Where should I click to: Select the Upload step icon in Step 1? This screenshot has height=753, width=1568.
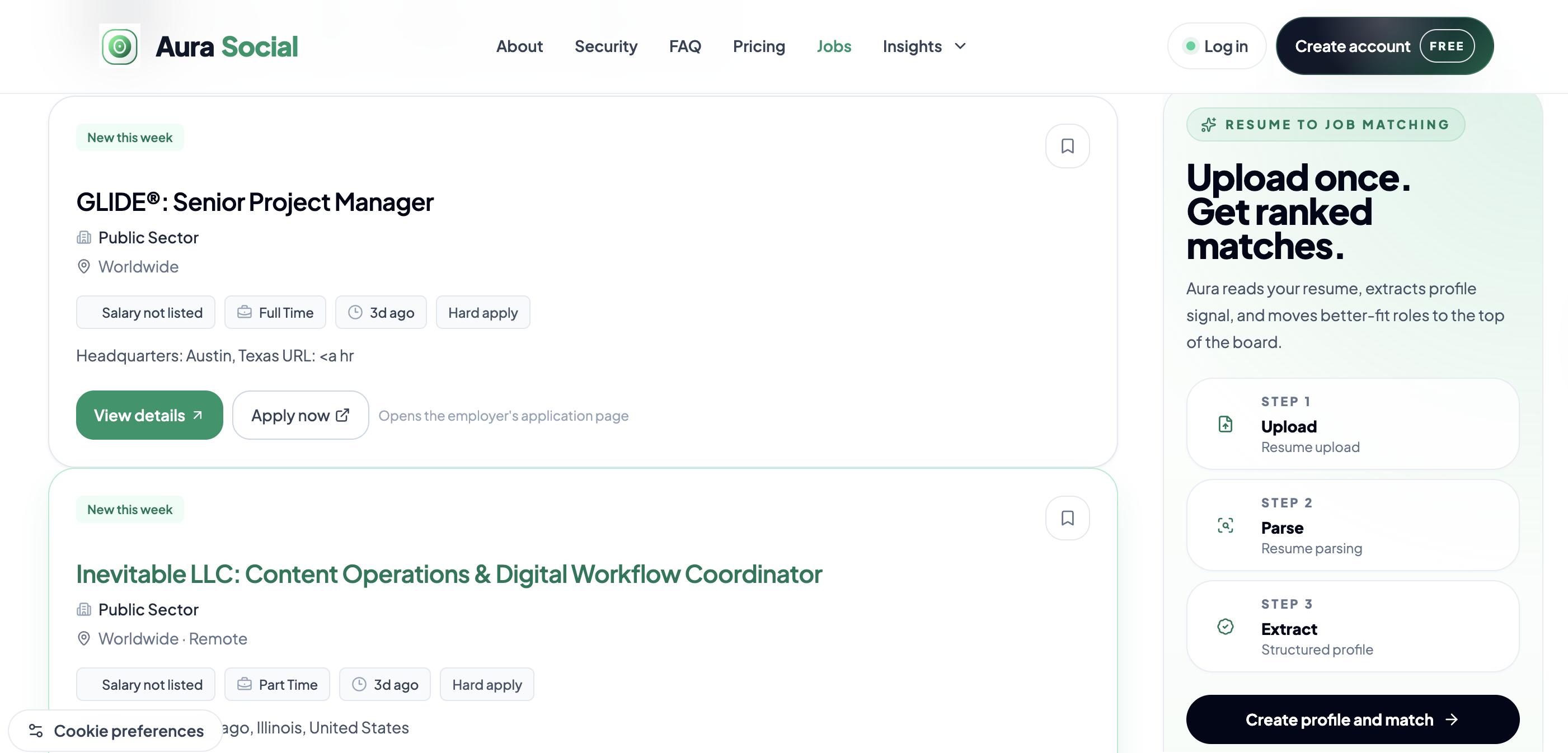coord(1226,425)
